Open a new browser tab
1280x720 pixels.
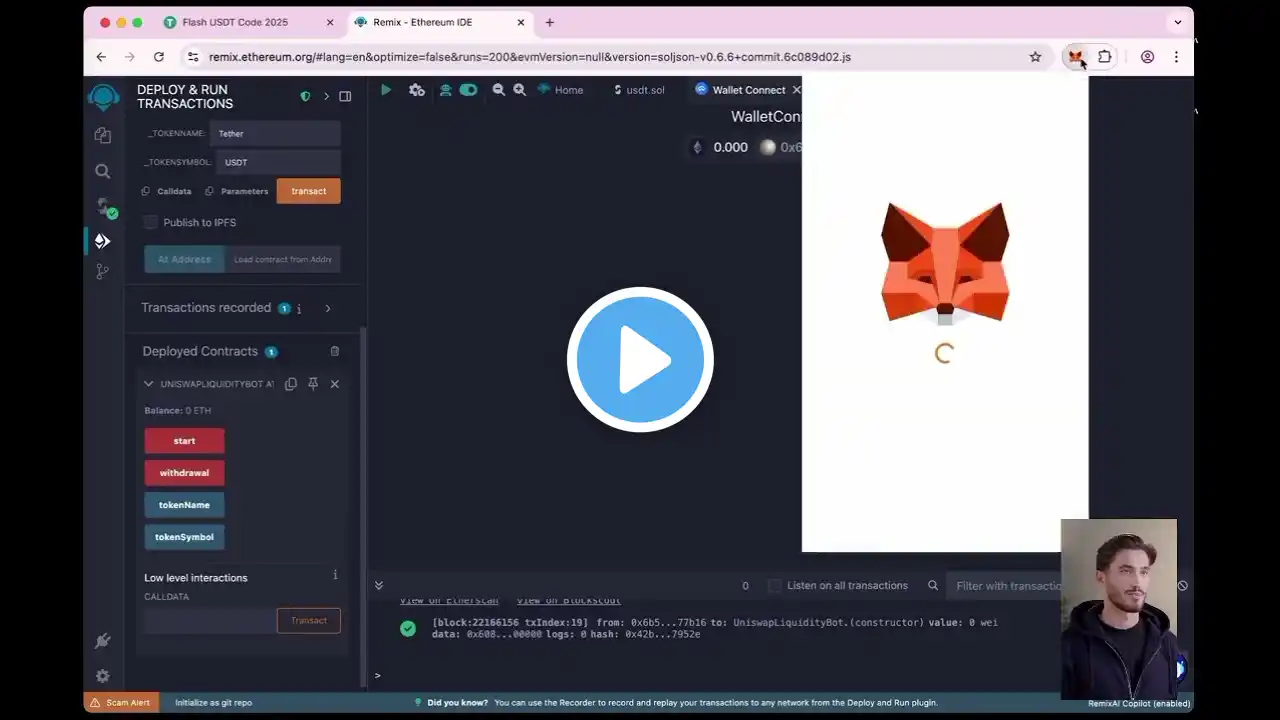tap(549, 22)
